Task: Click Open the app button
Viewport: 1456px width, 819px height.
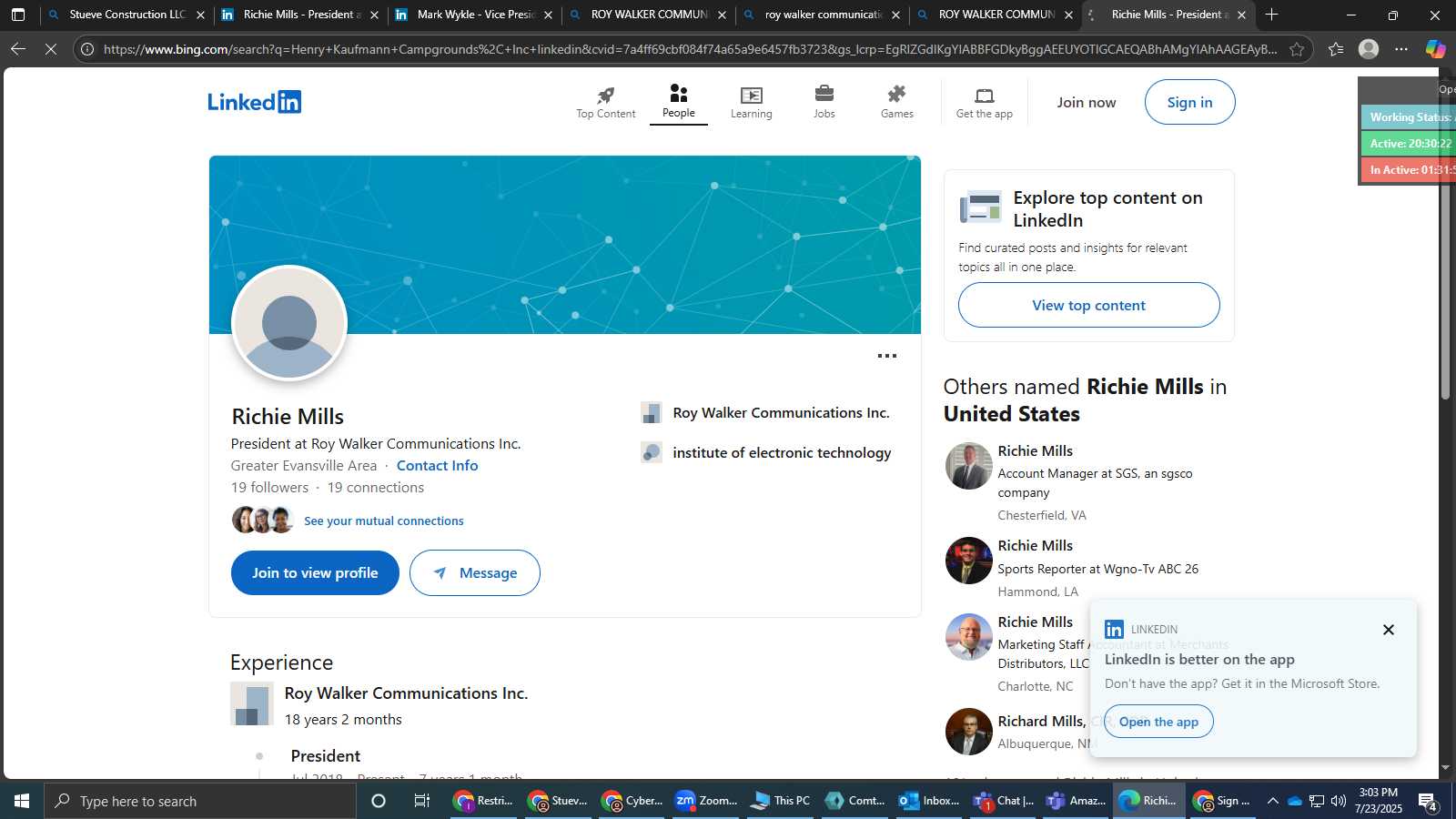Action: pos(1158,722)
